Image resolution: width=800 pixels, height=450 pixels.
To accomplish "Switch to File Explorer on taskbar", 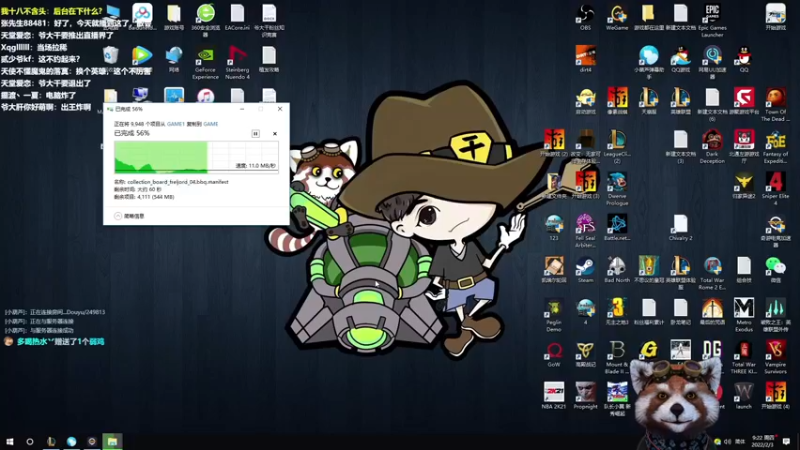I will coord(112,441).
